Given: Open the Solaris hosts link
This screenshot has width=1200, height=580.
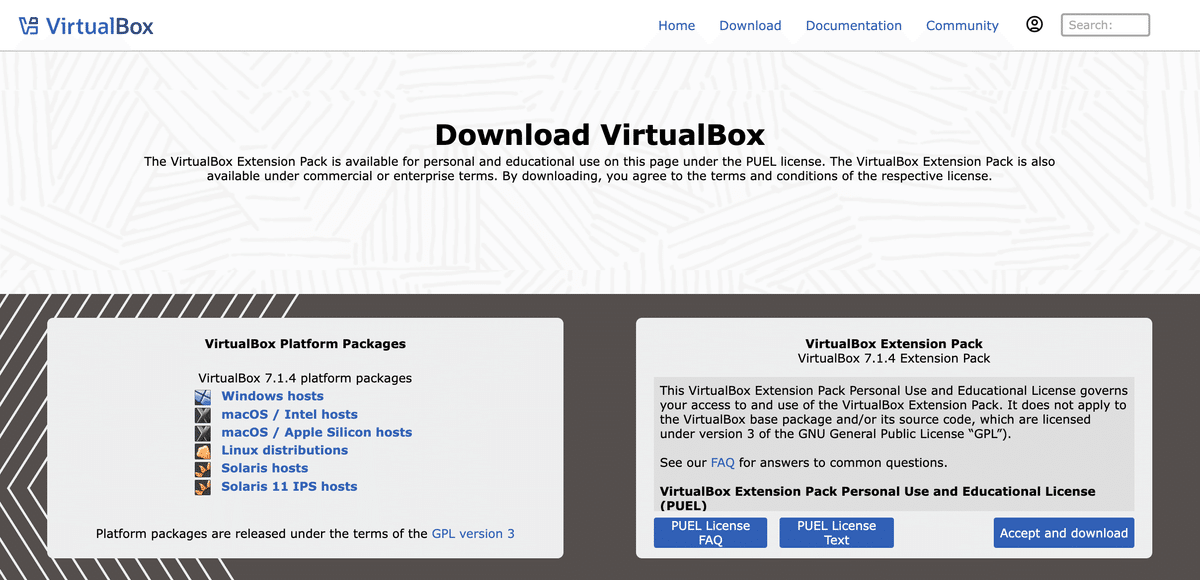Looking at the screenshot, I should coord(265,468).
